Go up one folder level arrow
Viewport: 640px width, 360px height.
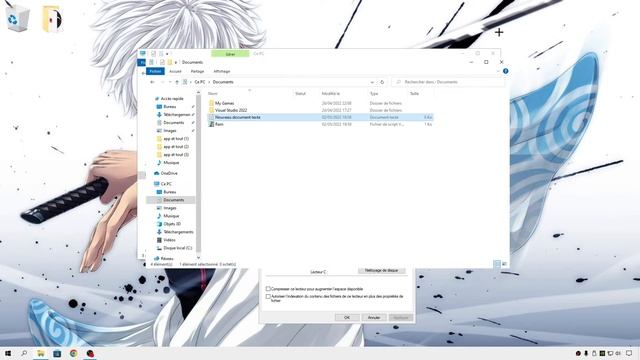click(x=177, y=82)
